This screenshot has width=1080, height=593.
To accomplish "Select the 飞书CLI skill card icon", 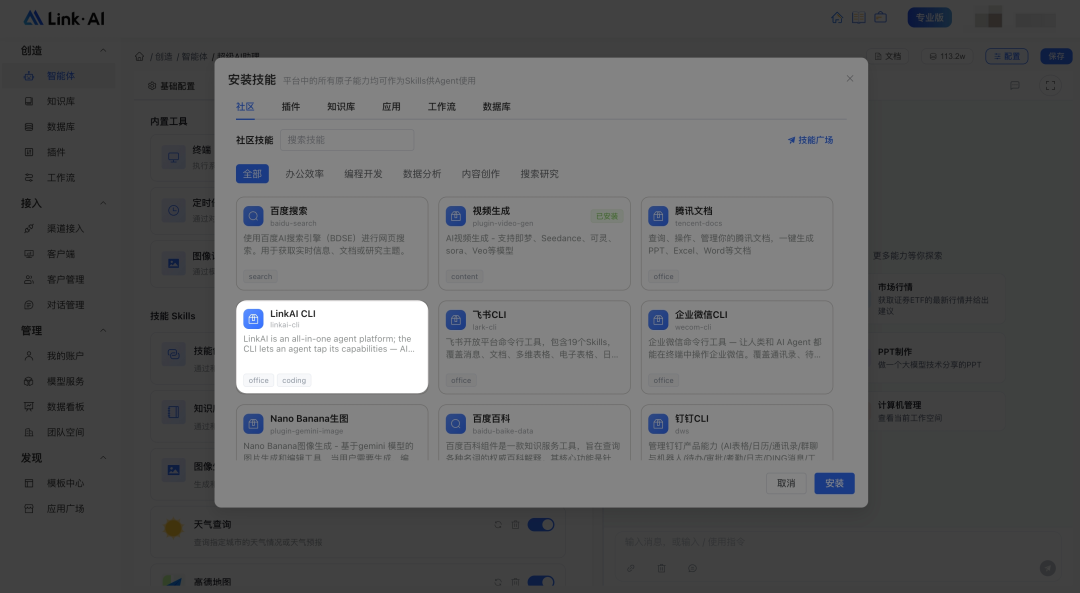I will [x=456, y=320].
